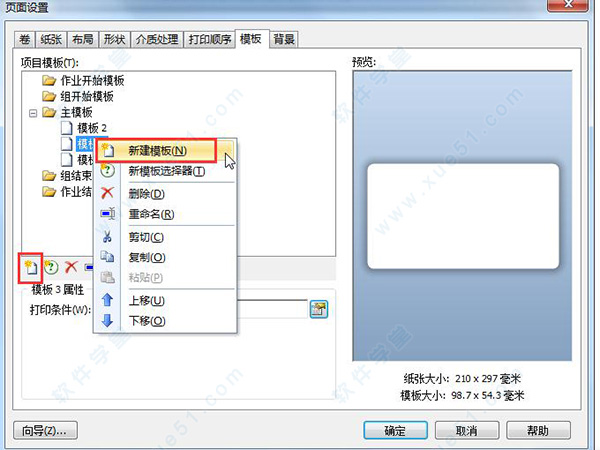Select 新建模板(N) in context menu
Viewport: 600px width, 450px height.
157,151
